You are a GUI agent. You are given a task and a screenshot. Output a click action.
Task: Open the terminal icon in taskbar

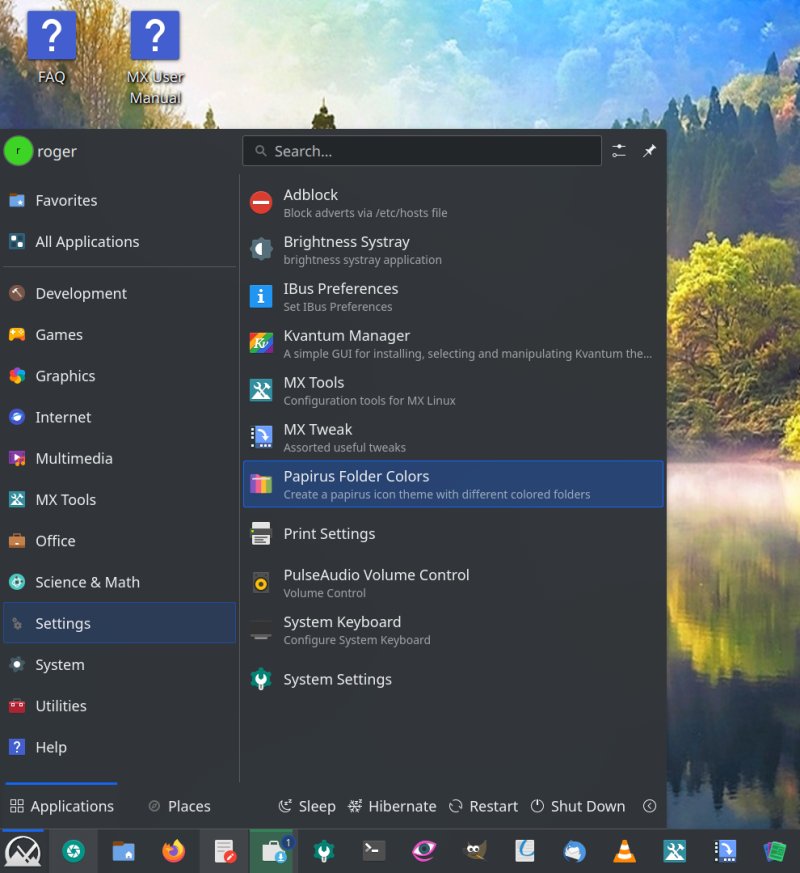coord(374,851)
